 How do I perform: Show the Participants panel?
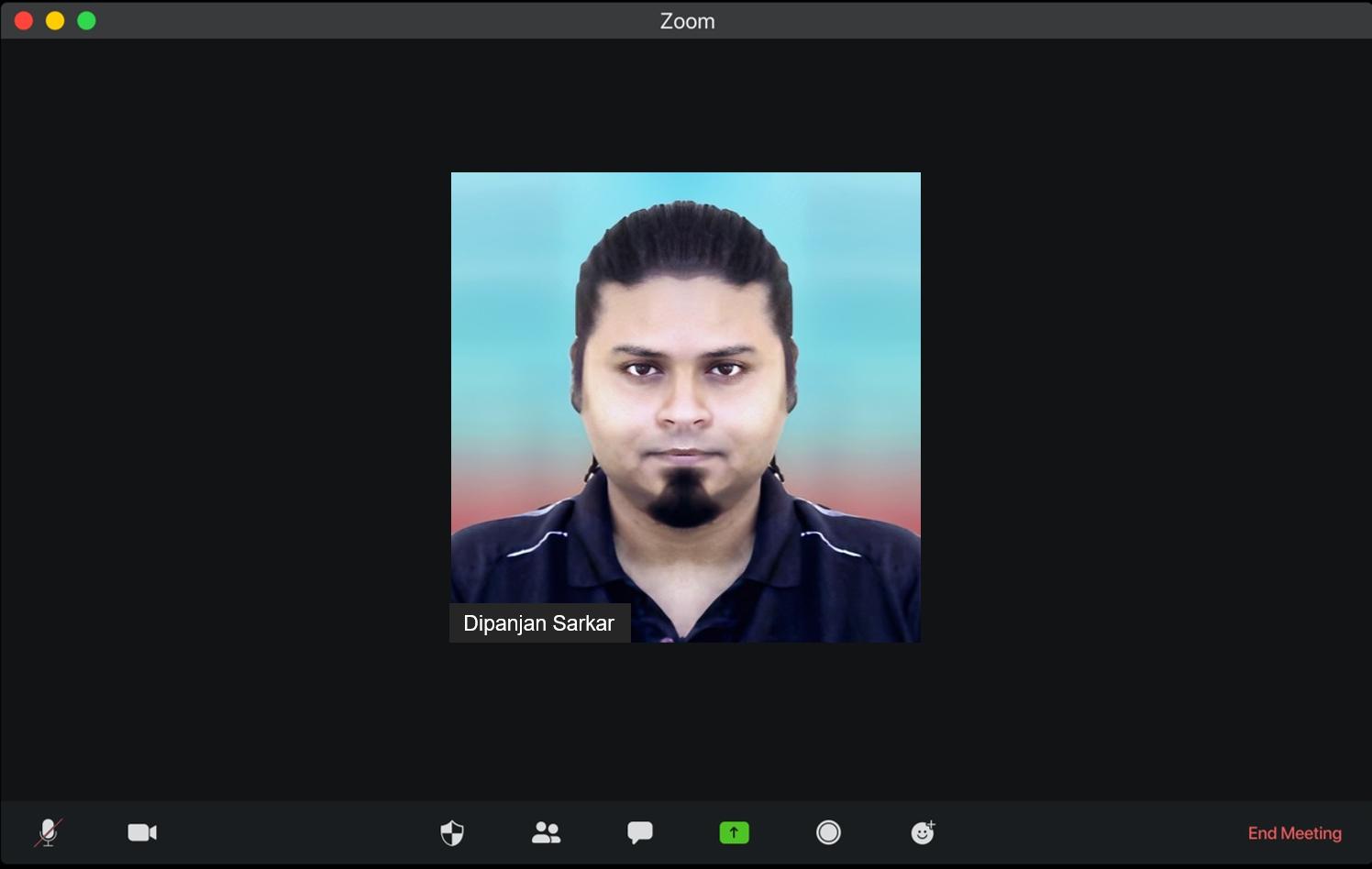[x=546, y=832]
